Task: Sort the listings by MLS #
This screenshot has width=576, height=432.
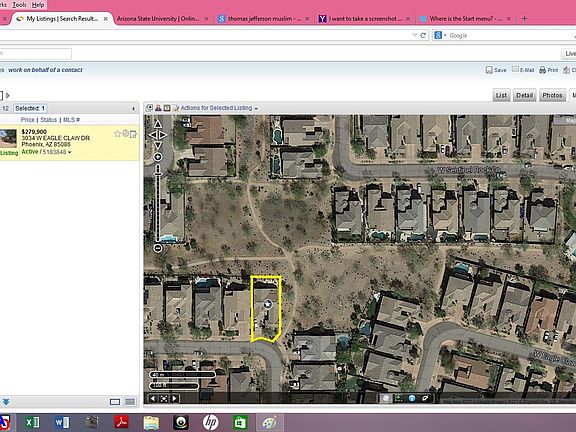Action: coord(71,120)
